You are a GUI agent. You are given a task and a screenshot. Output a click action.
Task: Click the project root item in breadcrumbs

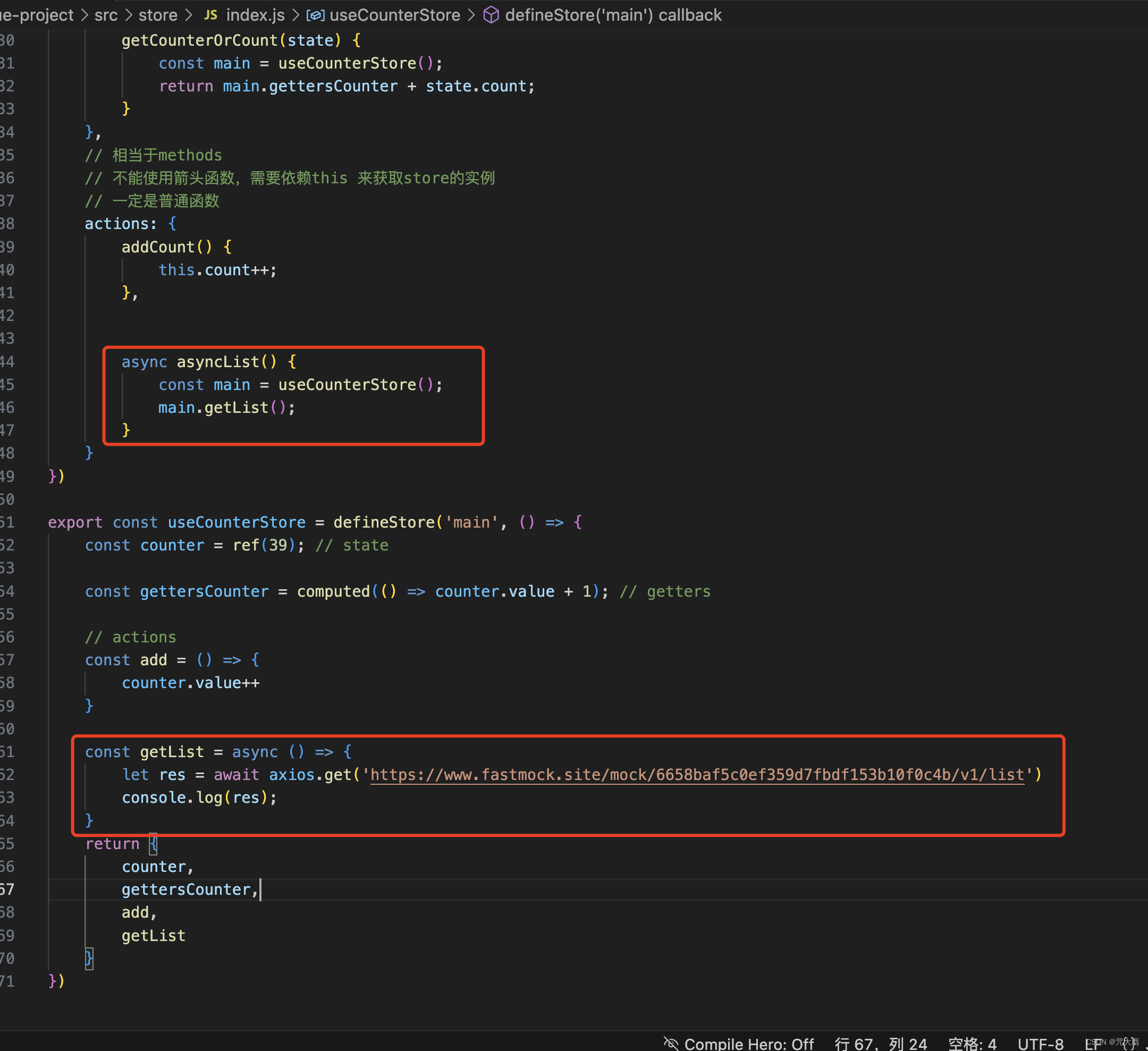(x=37, y=15)
